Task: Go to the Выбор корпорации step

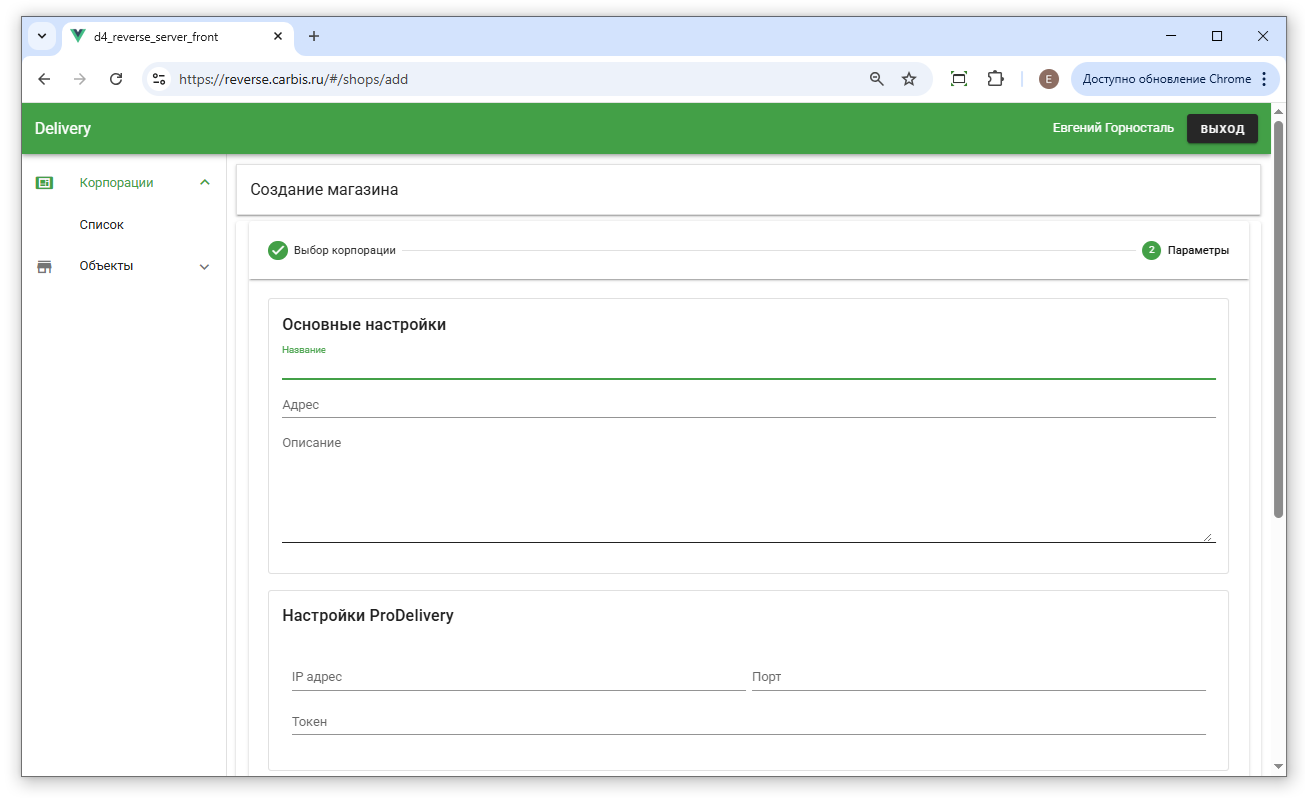Action: pyautogui.click(x=332, y=250)
